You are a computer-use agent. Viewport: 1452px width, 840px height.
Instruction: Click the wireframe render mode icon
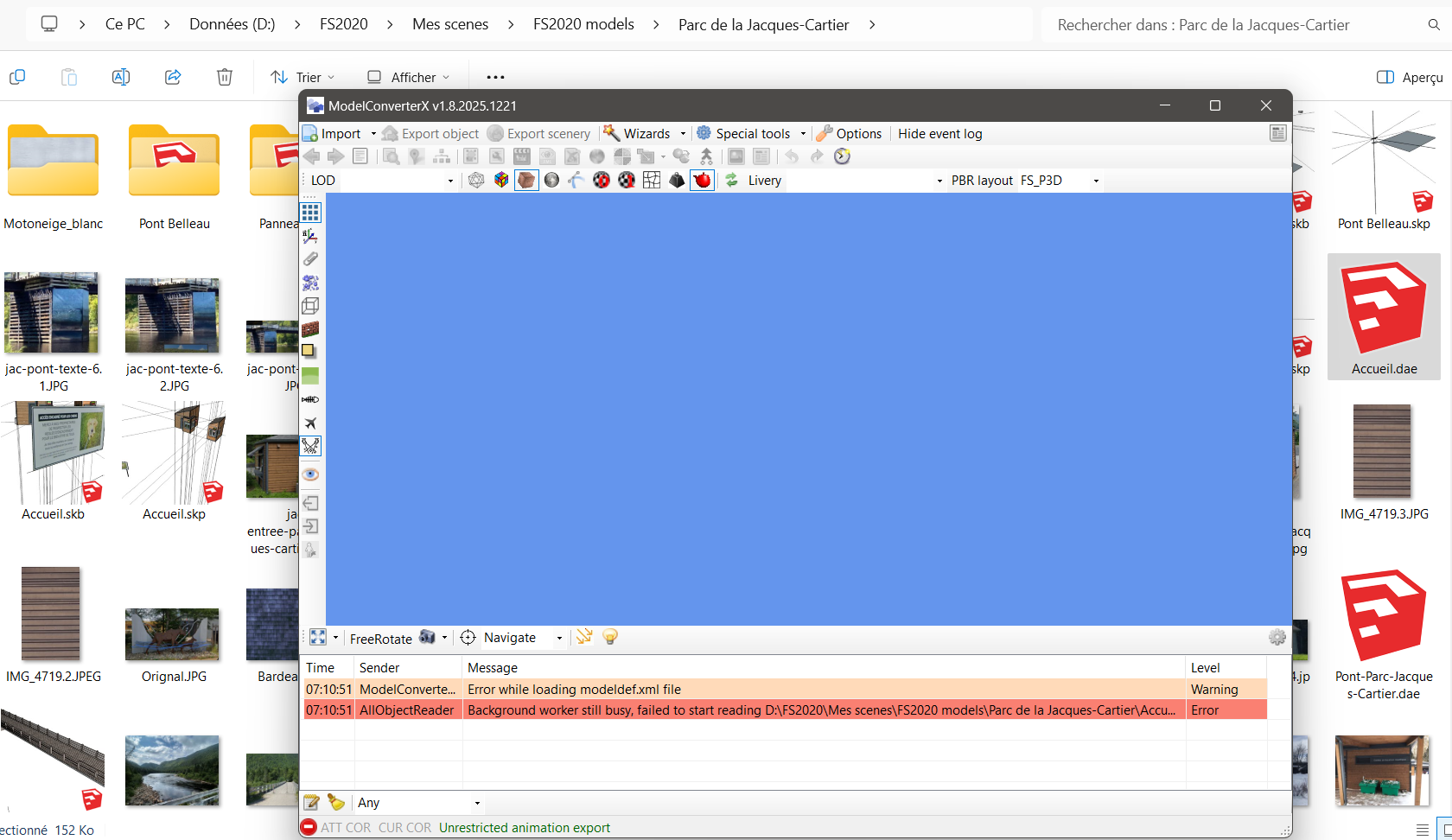[x=476, y=180]
